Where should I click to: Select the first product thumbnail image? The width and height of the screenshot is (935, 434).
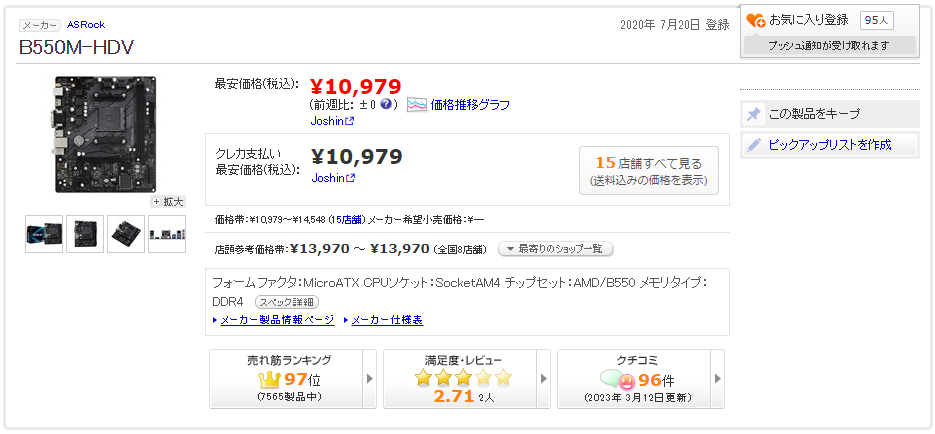(44, 234)
